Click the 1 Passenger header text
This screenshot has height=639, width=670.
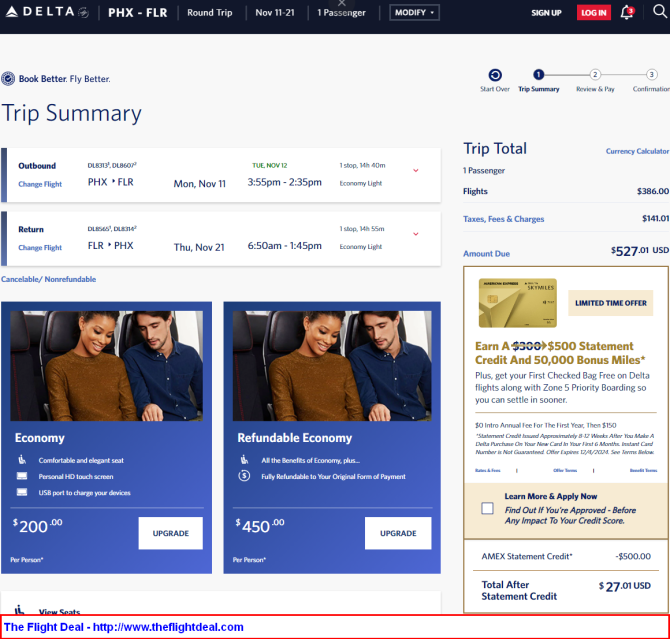click(x=341, y=13)
